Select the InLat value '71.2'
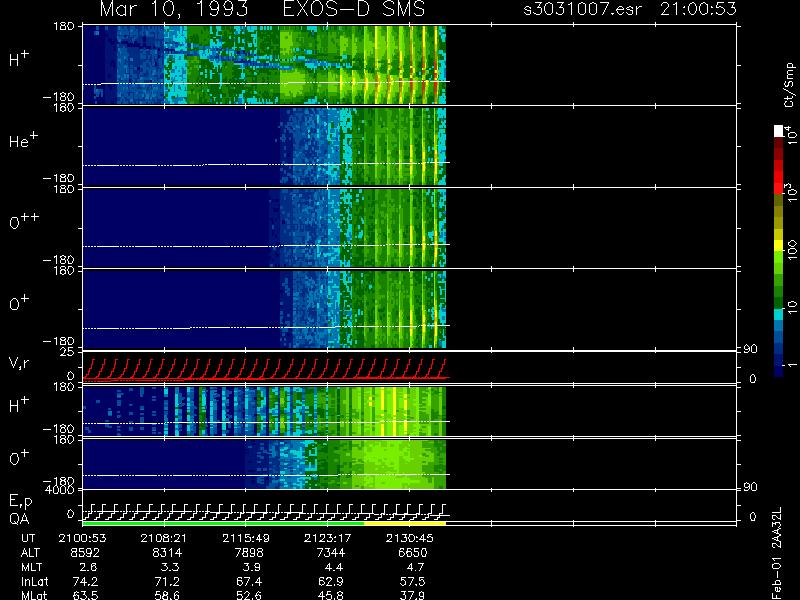This screenshot has width=800, height=600. (167, 581)
